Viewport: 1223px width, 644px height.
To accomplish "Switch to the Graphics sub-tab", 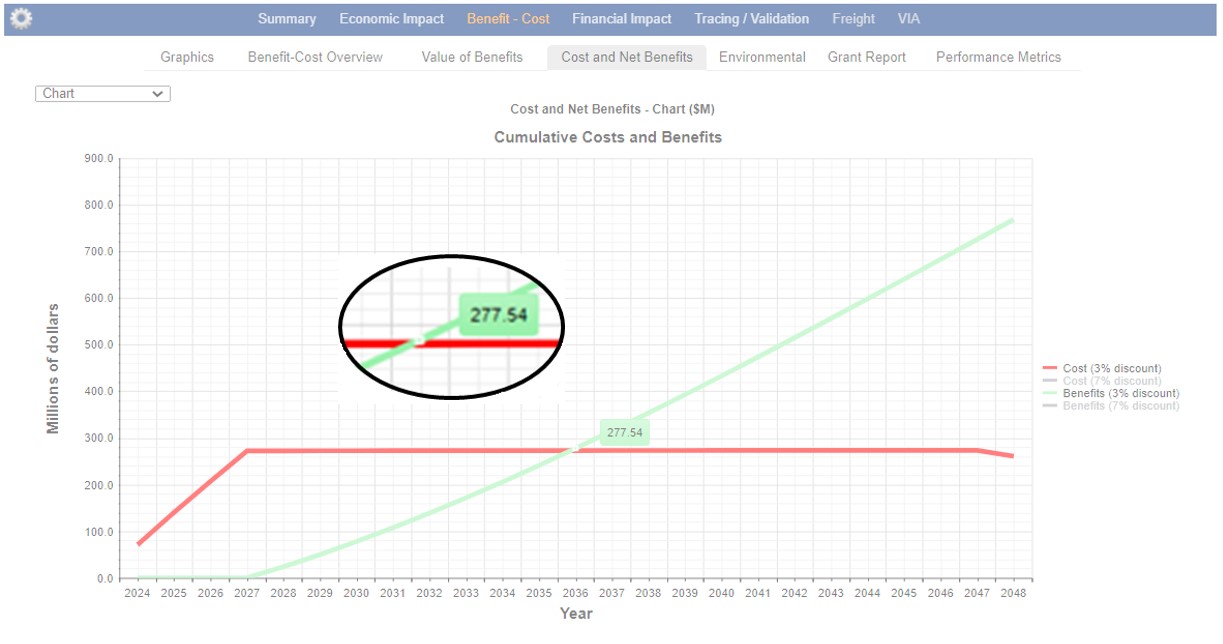I will pos(187,57).
